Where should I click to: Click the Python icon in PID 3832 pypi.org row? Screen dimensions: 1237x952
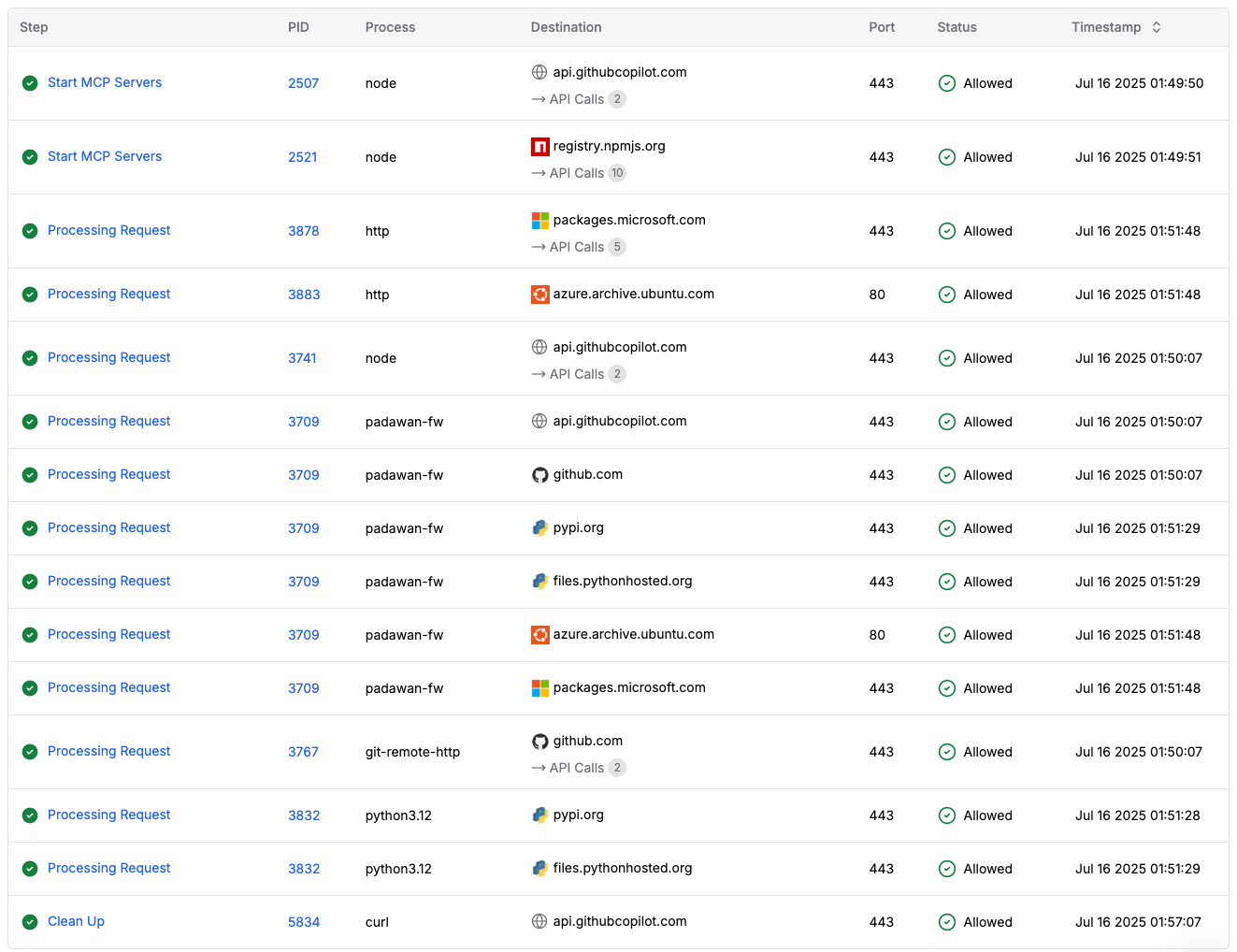pos(539,815)
